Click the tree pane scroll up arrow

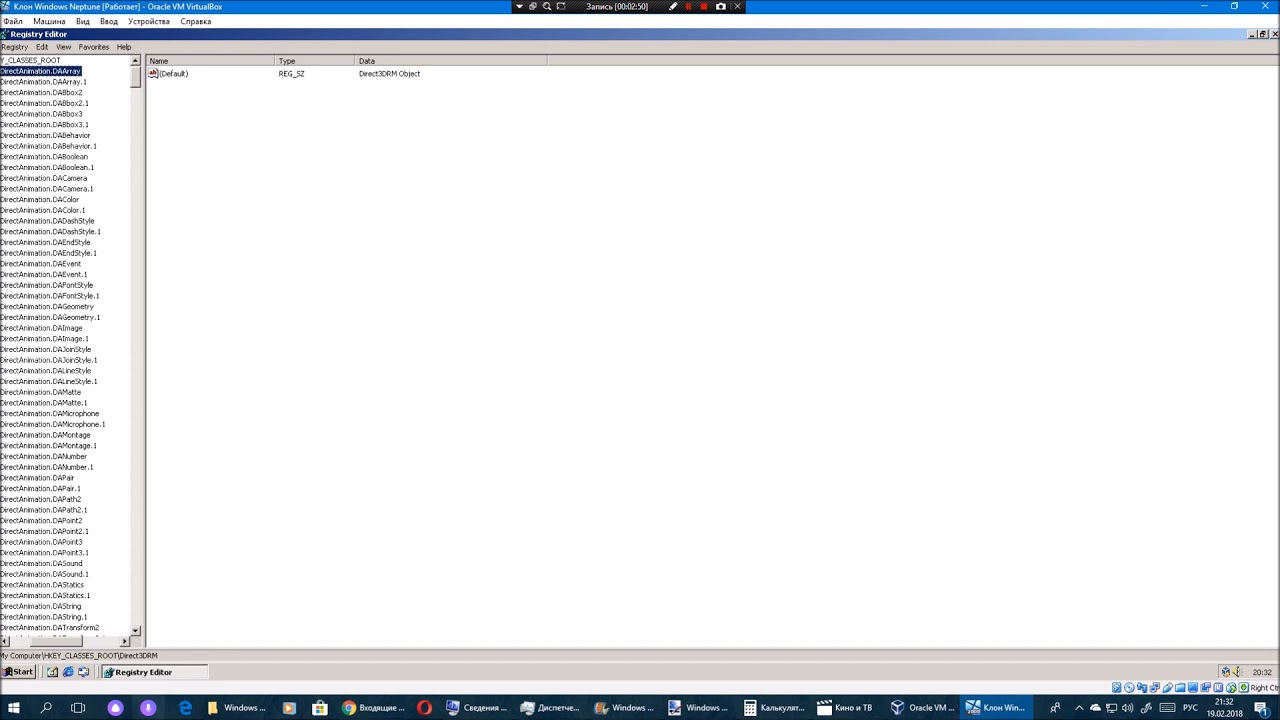(135, 61)
